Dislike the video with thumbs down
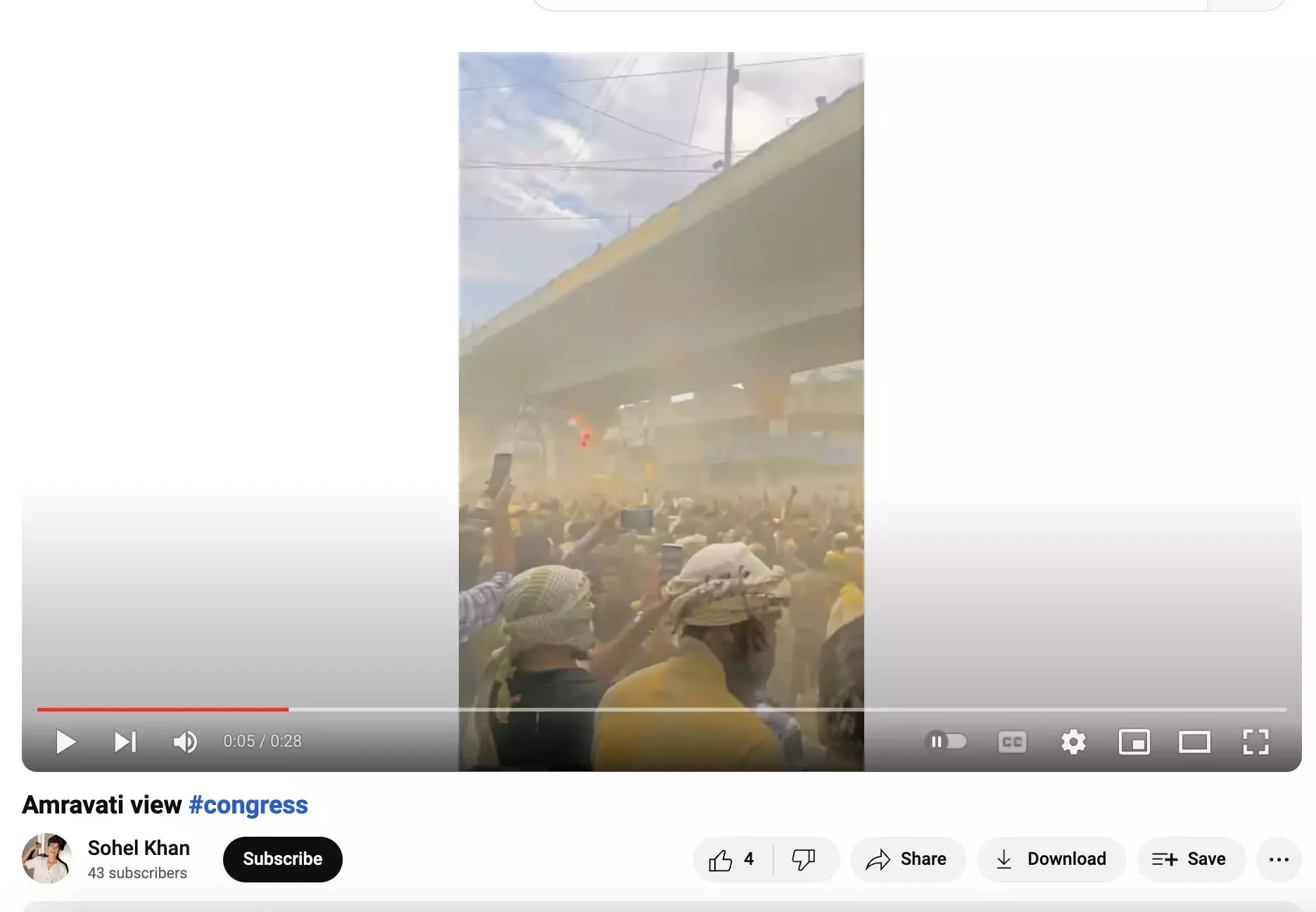This screenshot has width=1316, height=912. pos(804,859)
